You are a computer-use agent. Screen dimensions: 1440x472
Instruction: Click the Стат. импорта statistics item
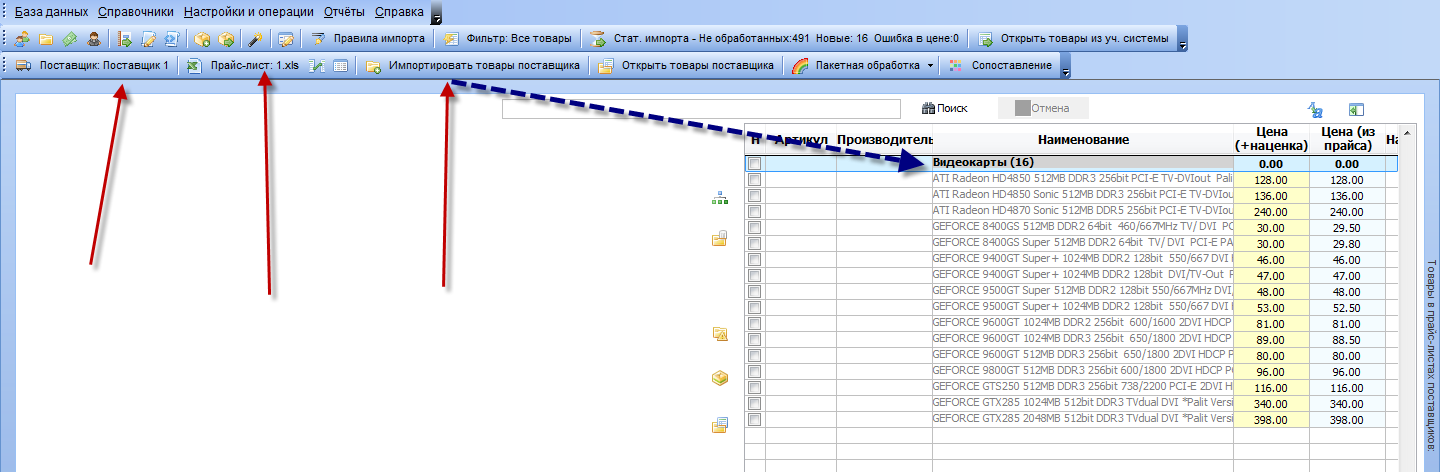[x=774, y=39]
